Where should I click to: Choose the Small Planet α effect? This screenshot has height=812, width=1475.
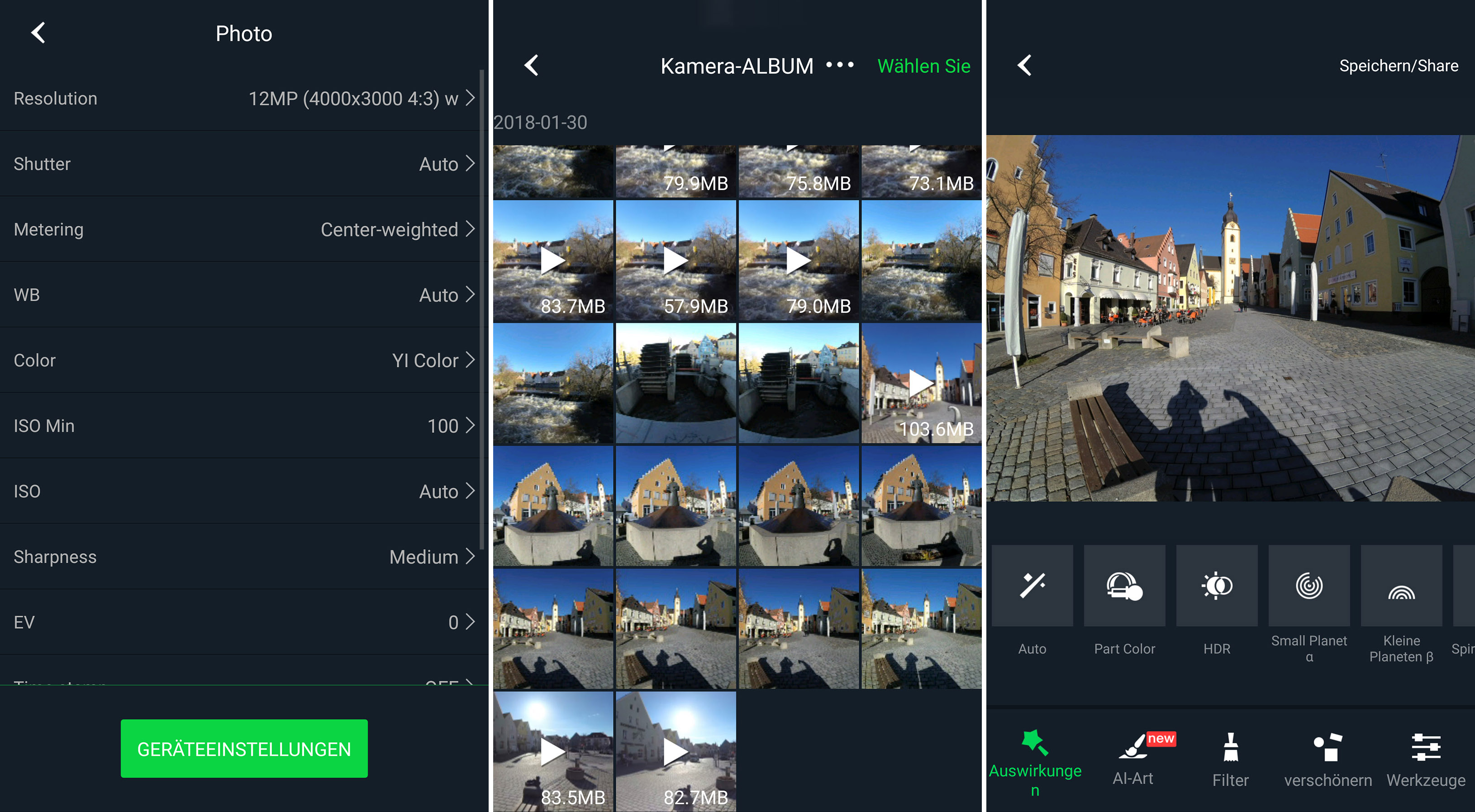click(x=1309, y=586)
